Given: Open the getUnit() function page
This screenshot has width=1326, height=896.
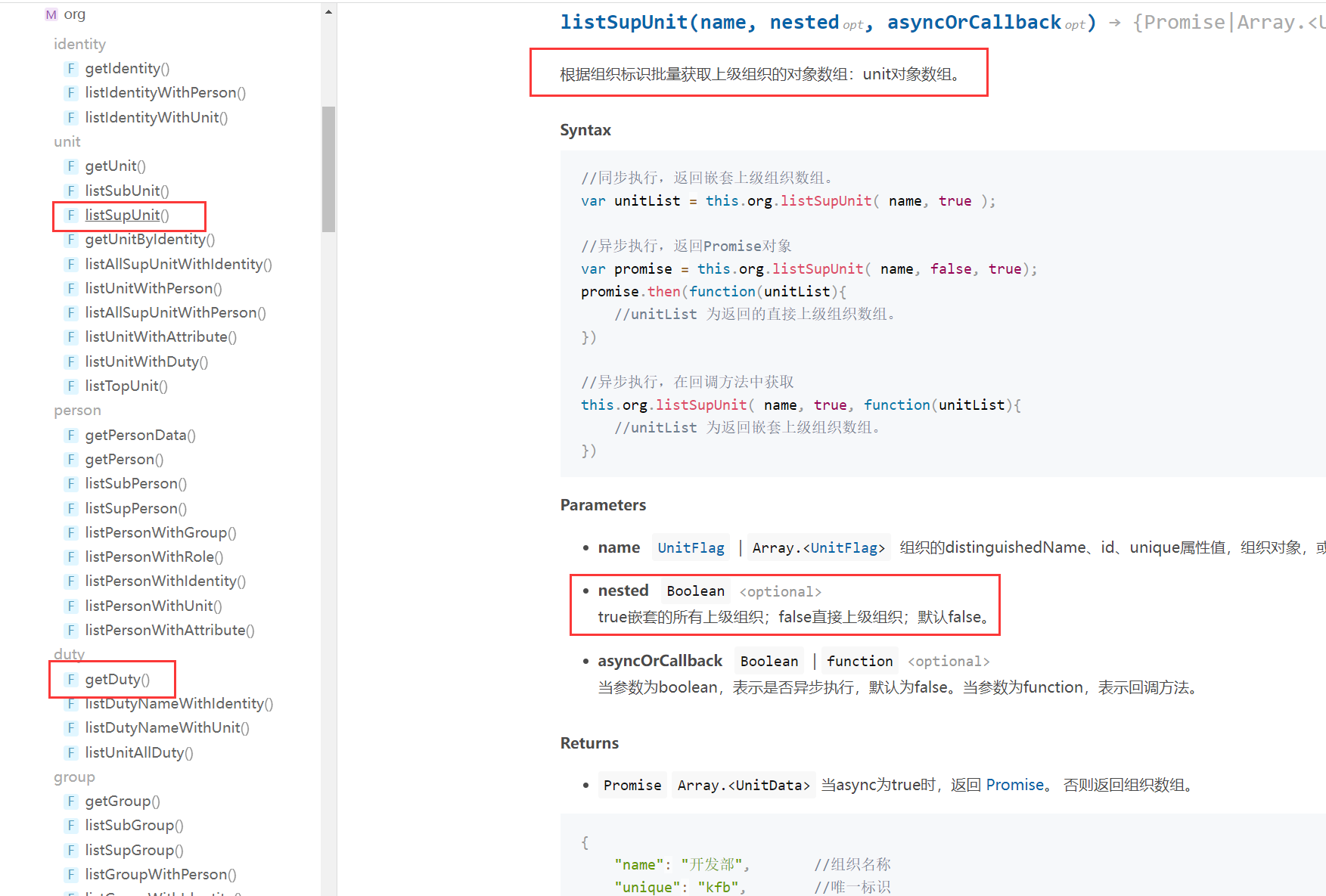Looking at the screenshot, I should pos(115,166).
